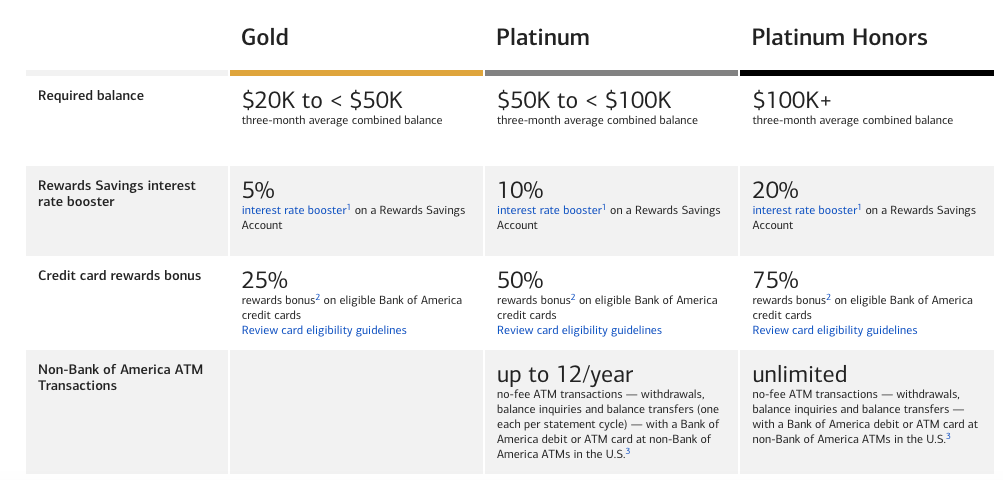Click the gold color bar under Gold
This screenshot has height=480, width=1003.
click(x=356, y=72)
